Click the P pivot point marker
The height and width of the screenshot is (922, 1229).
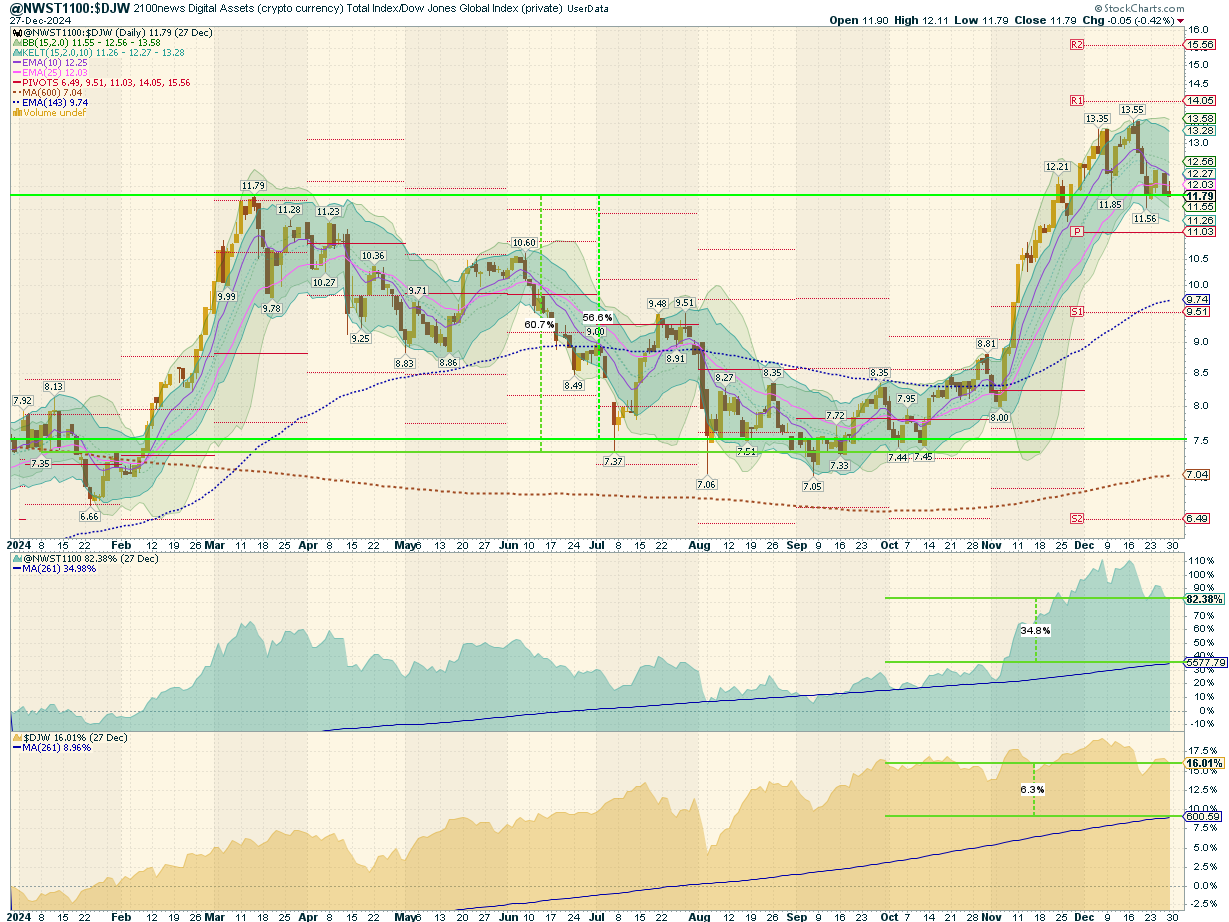click(x=1077, y=232)
